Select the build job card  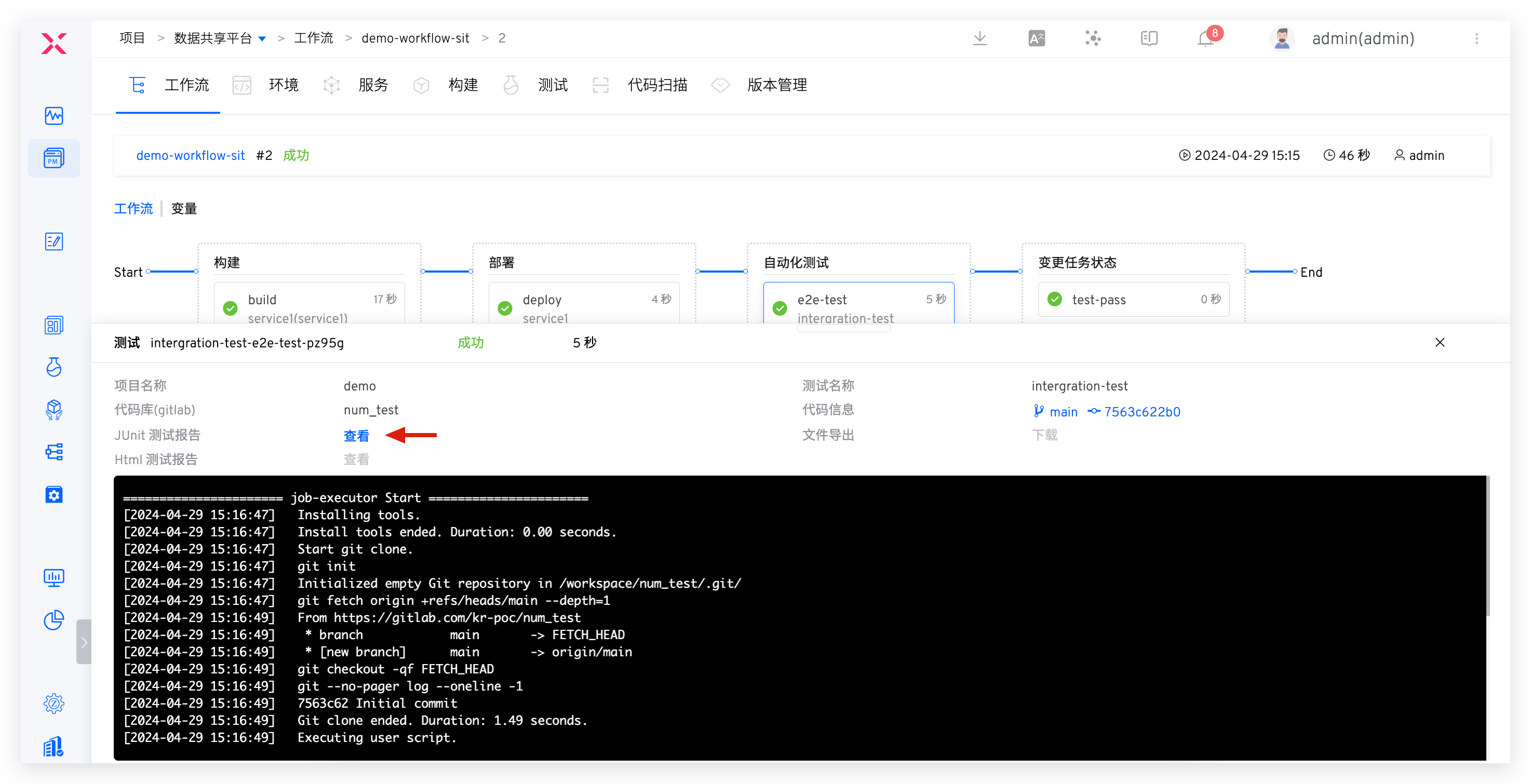click(309, 303)
